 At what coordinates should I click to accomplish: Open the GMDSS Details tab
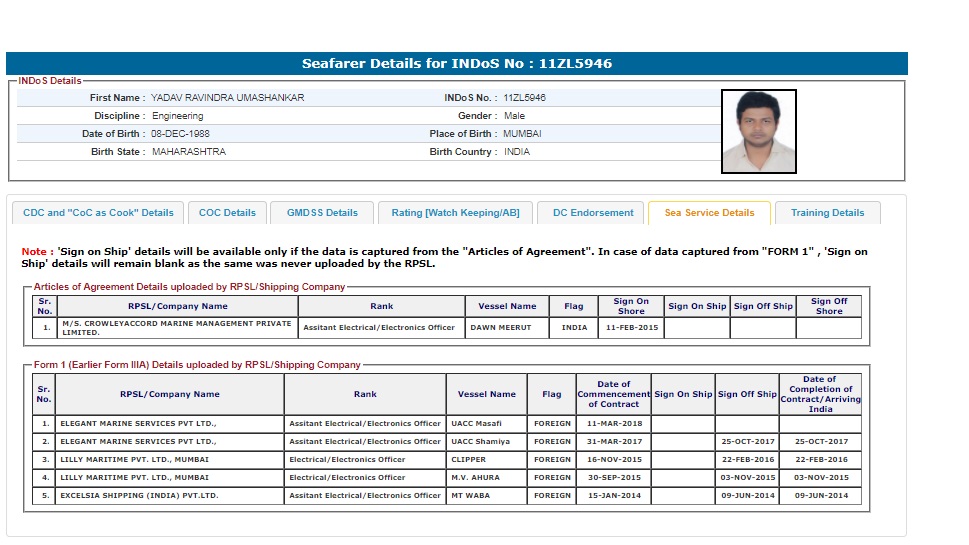tap(322, 213)
